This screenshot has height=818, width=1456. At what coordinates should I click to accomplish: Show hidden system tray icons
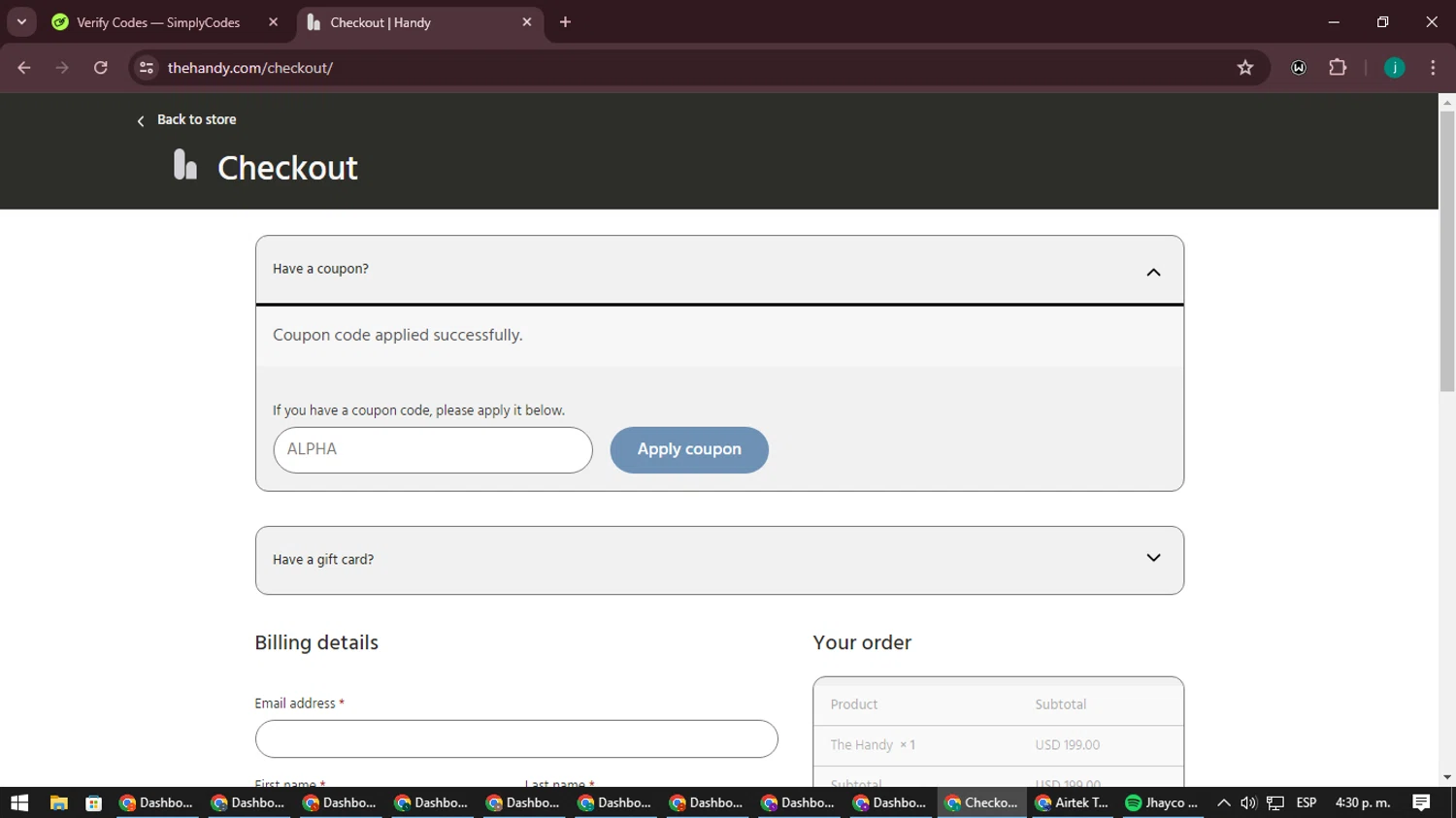coord(1223,802)
